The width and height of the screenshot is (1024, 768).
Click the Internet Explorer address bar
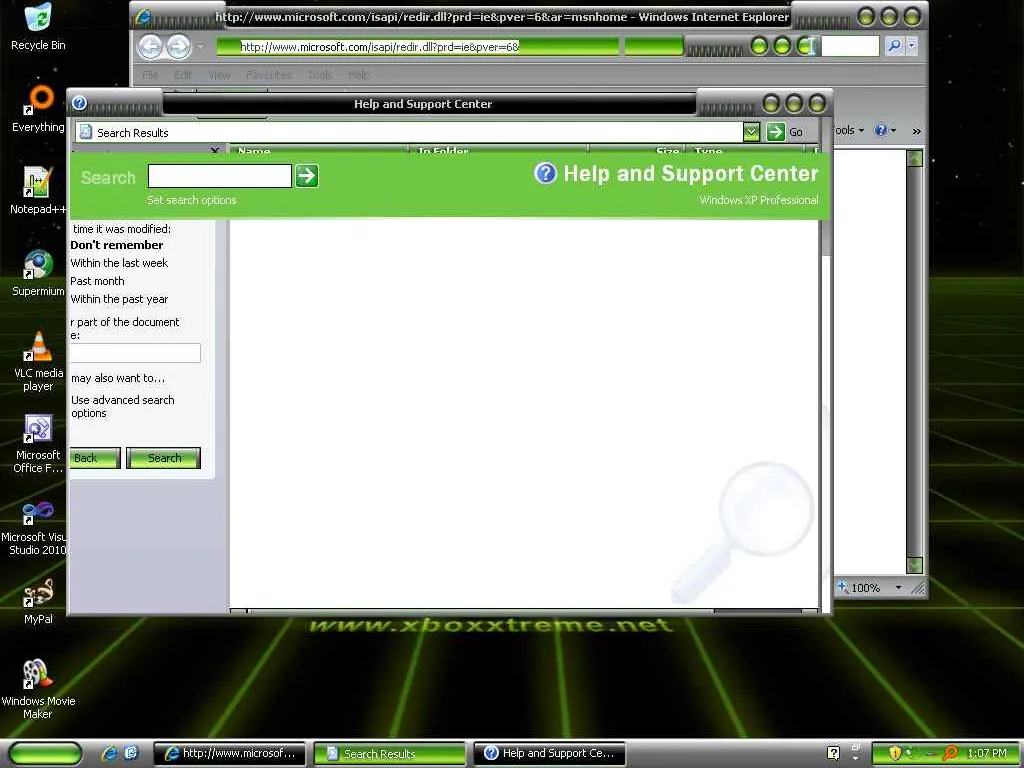pyautogui.click(x=418, y=46)
